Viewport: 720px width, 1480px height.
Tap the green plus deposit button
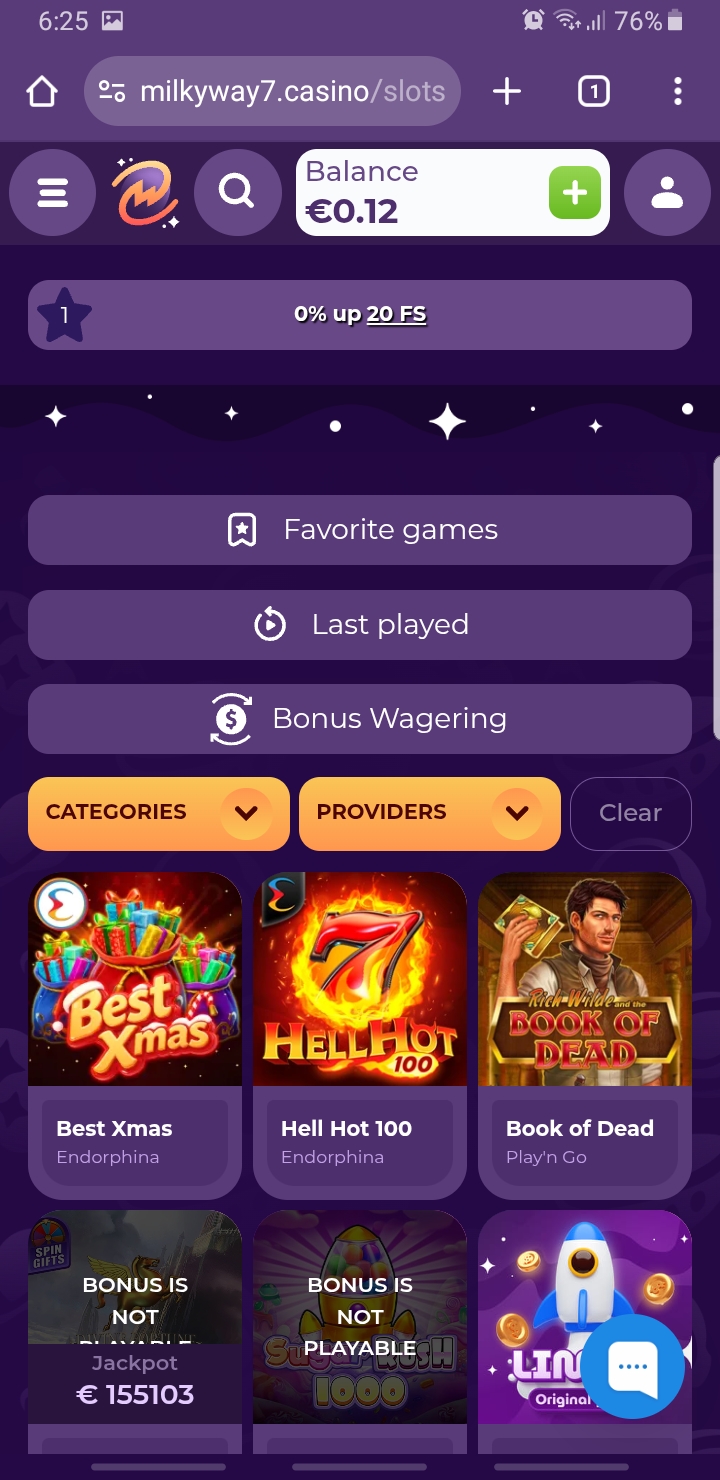575,193
